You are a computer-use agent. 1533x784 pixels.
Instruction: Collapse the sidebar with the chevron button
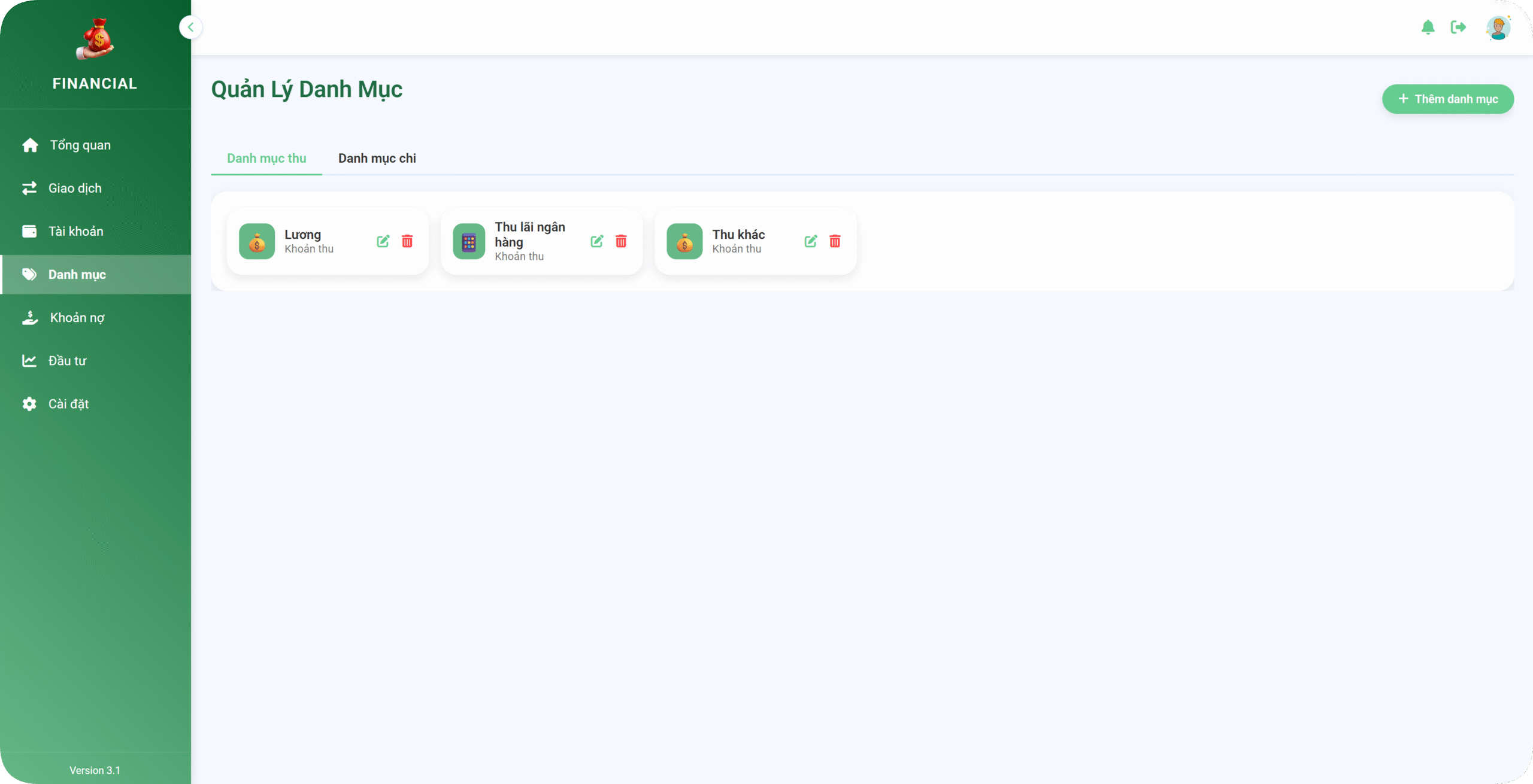190,27
